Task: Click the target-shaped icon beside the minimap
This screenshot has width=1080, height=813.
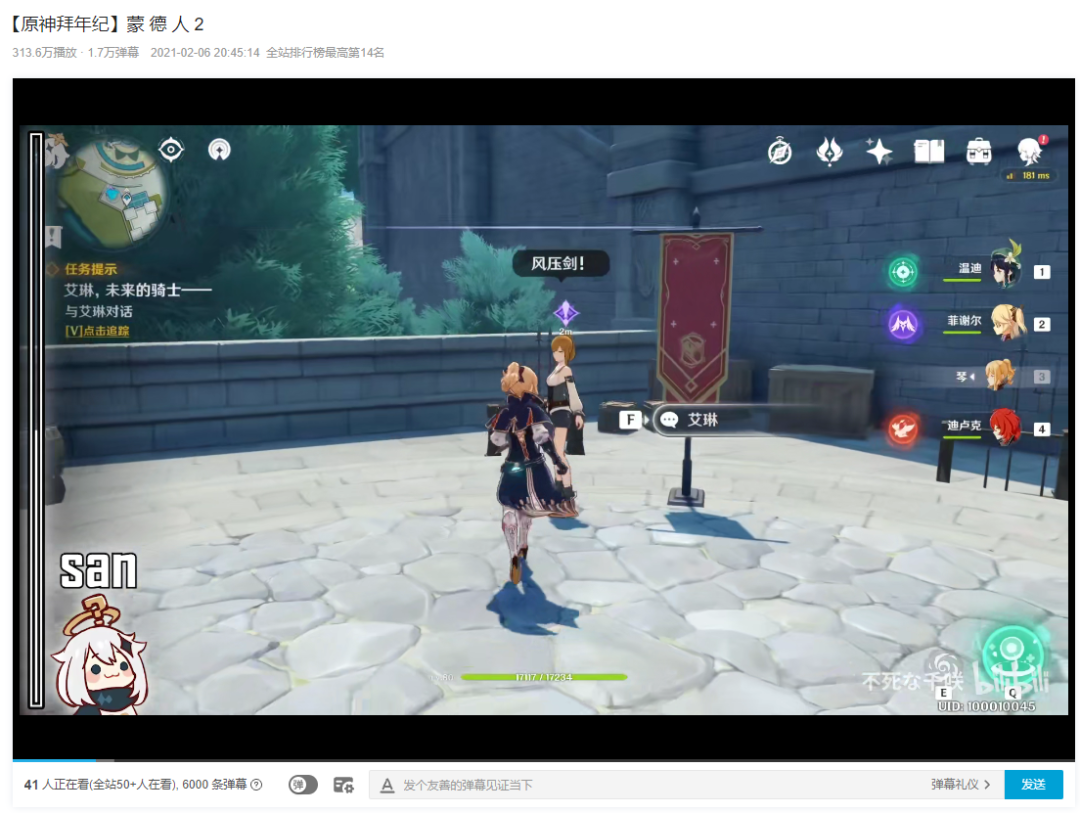Action: pyautogui.click(x=171, y=150)
